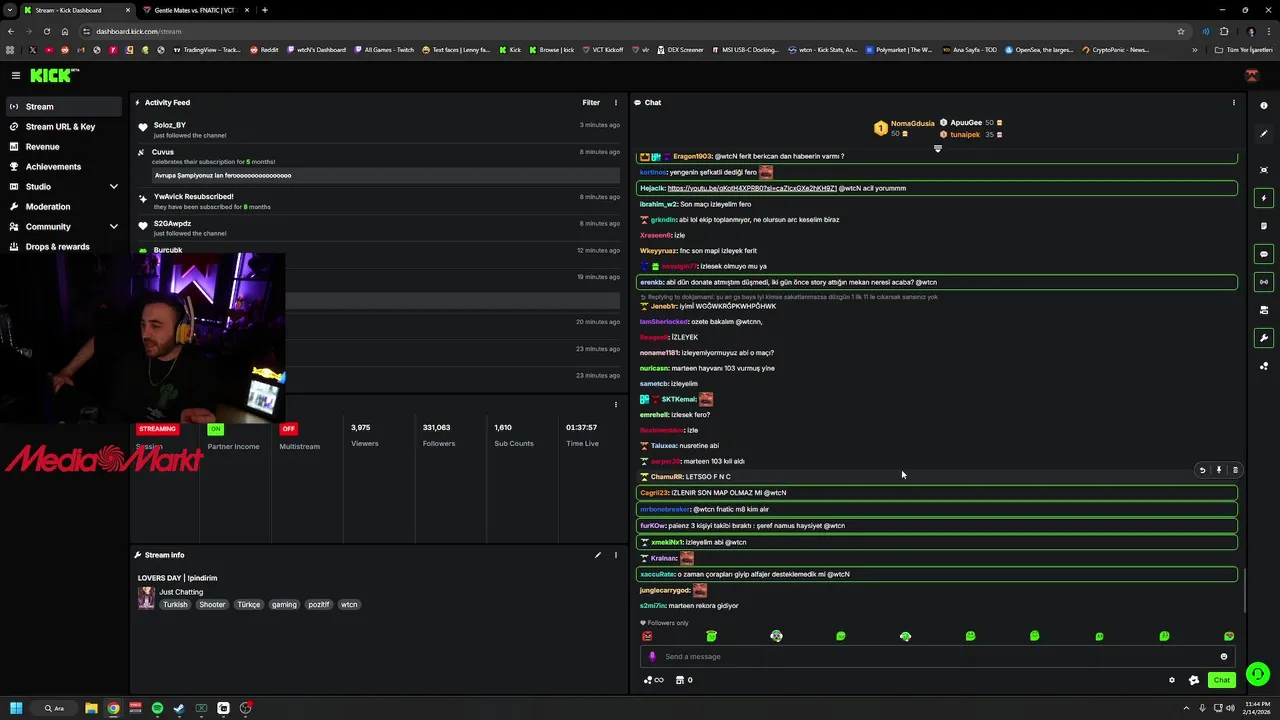Switch to Gentle Mates vs. FNATIC tab

pos(193,10)
